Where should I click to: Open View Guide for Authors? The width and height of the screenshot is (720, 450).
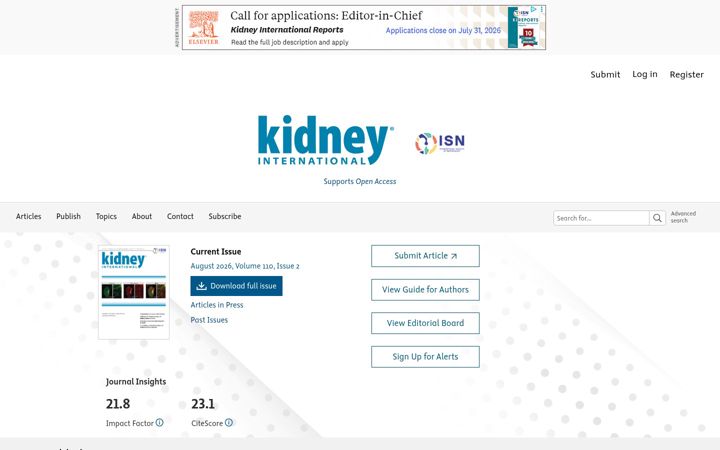(425, 290)
